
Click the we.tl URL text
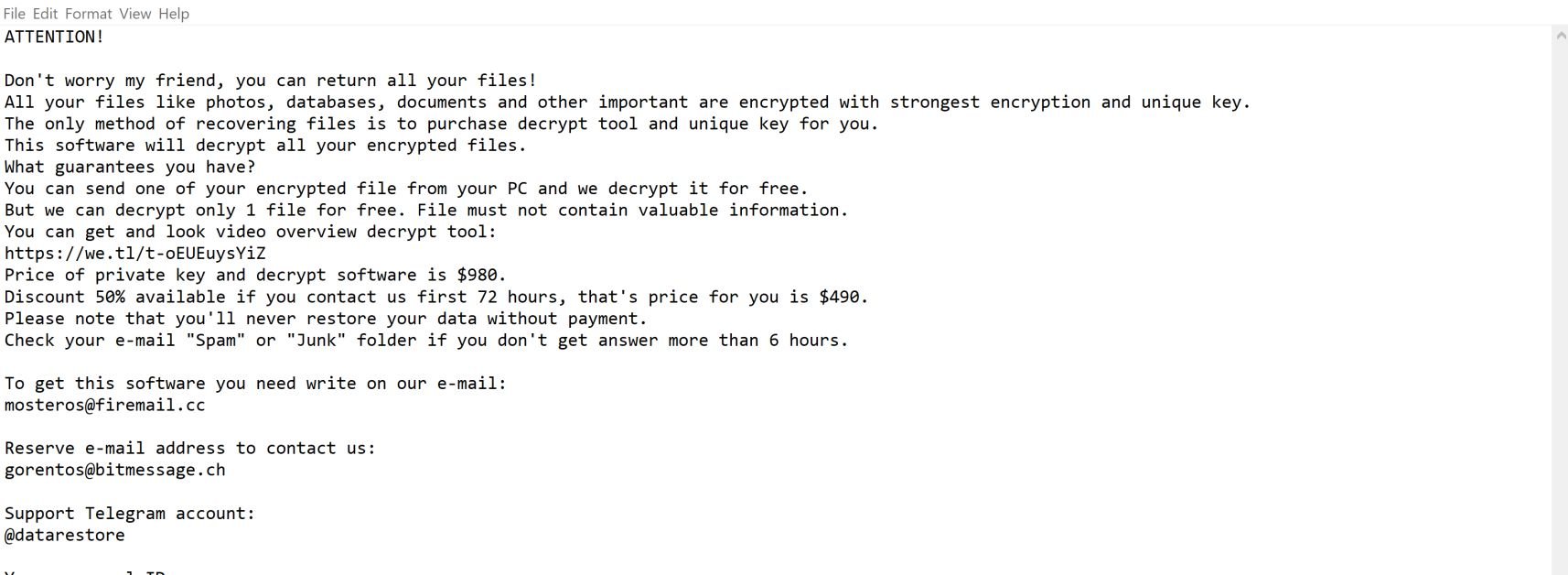[134, 254]
